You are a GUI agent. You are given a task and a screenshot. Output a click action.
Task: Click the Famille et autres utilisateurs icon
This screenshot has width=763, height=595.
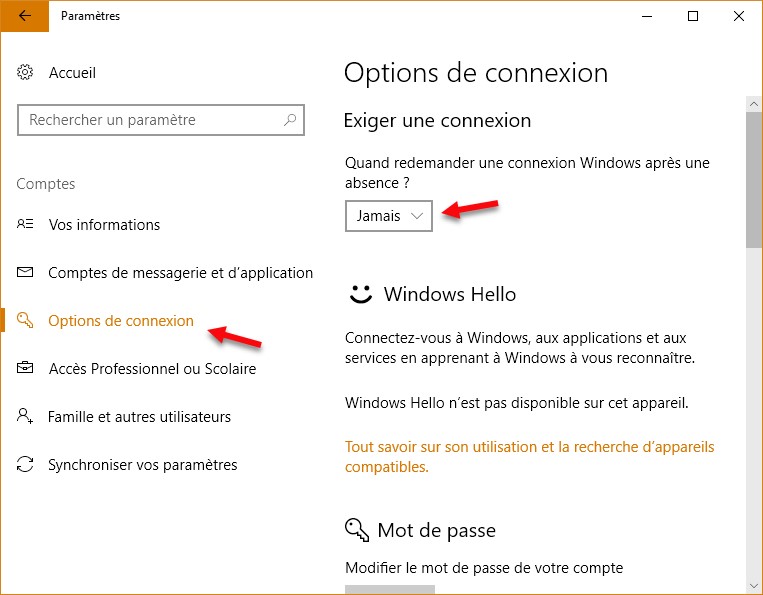pyautogui.click(x=26, y=417)
